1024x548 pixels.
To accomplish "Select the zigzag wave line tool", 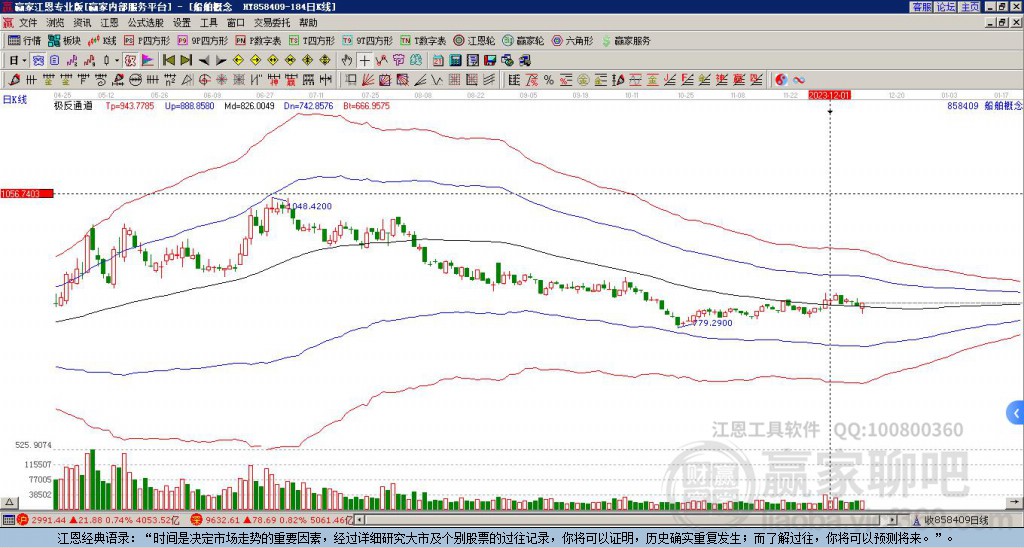I will [x=436, y=80].
